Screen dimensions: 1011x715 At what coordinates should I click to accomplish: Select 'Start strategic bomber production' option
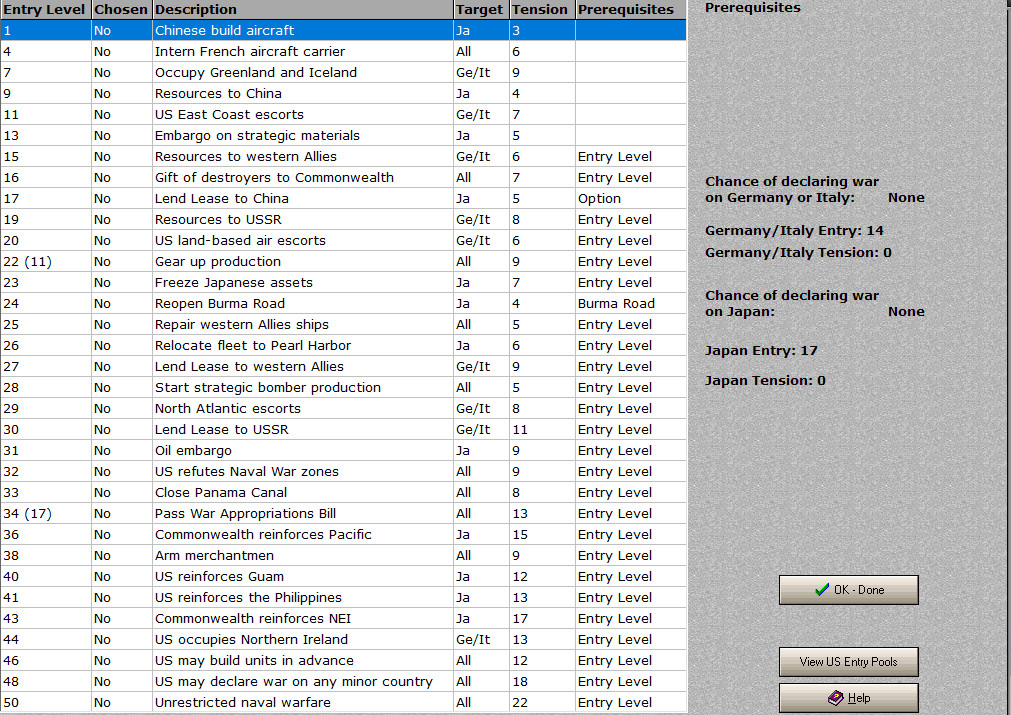[343, 387]
